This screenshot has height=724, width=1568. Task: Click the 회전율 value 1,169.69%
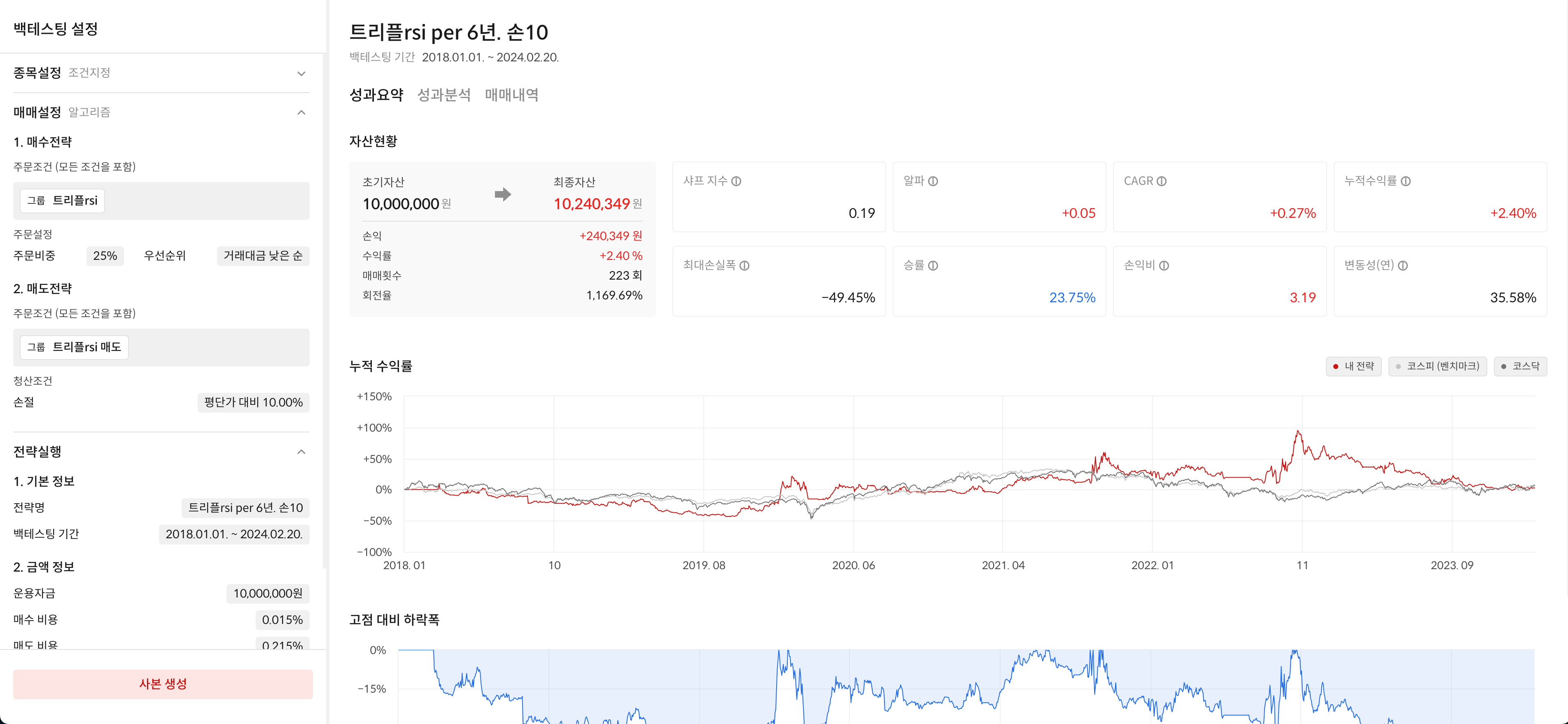click(x=614, y=296)
